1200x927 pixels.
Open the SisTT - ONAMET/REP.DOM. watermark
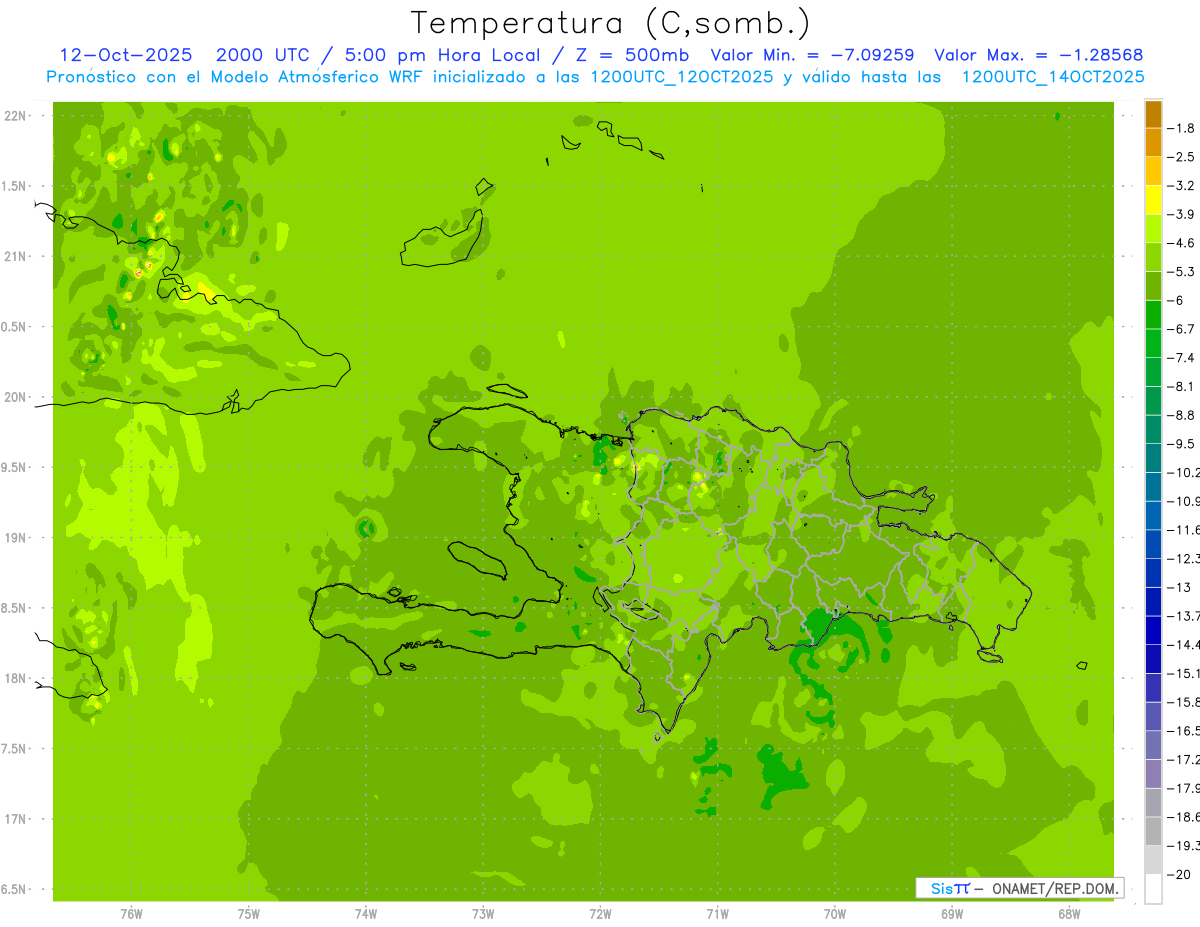pyautogui.click(x=1019, y=888)
